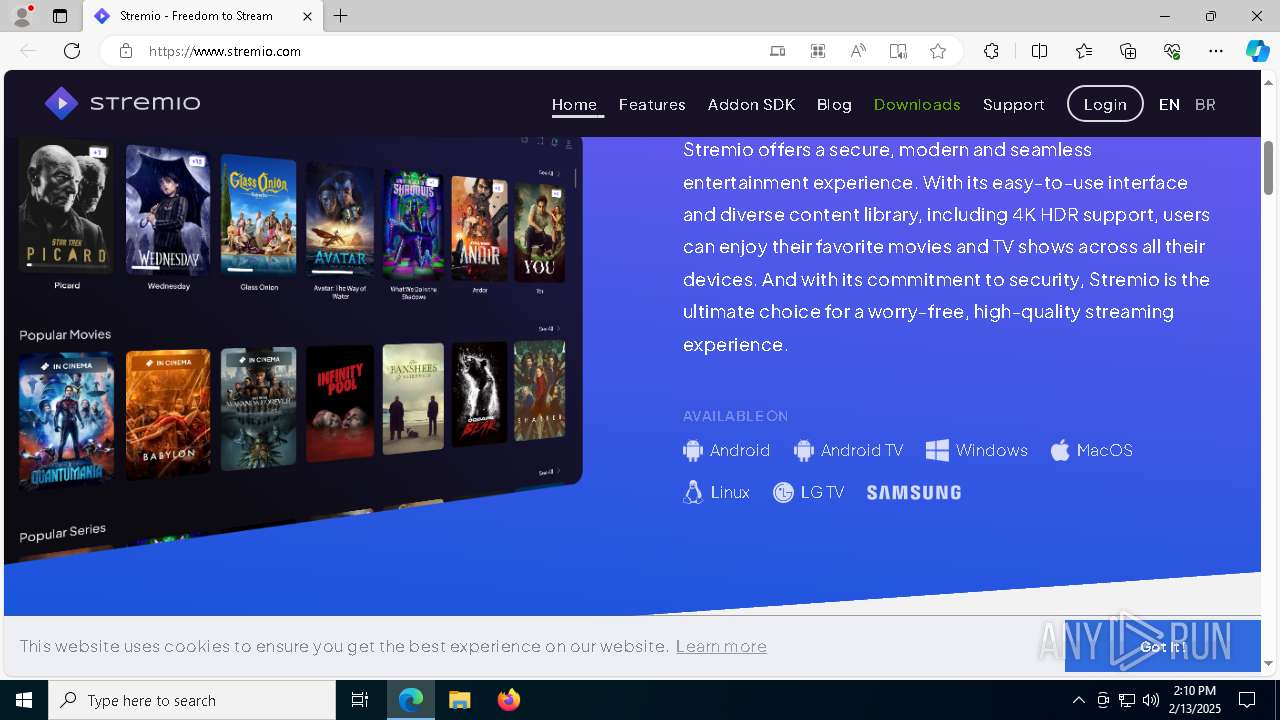Screen dimensions: 1280x720
Task: Click the Stremio logo icon
Action: pyautogui.click(x=61, y=103)
